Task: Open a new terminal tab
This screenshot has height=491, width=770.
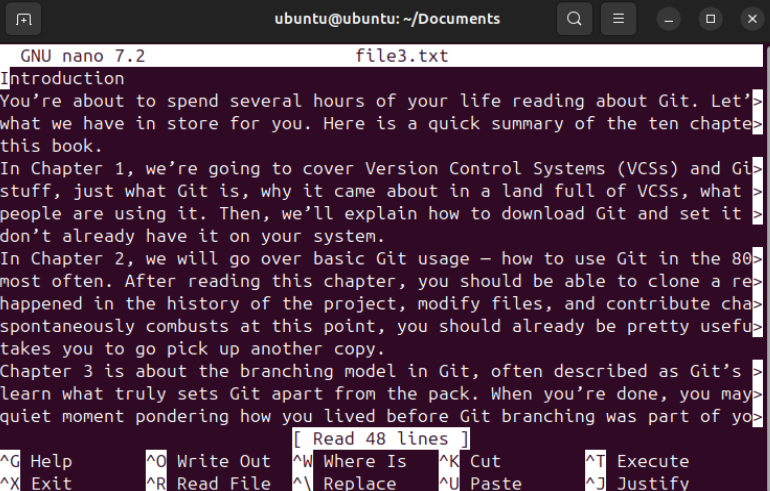Action: click(x=23, y=19)
